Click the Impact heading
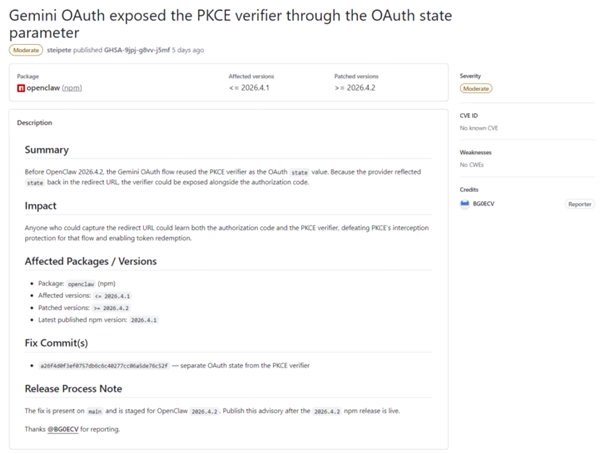The image size is (600, 454). (41, 206)
